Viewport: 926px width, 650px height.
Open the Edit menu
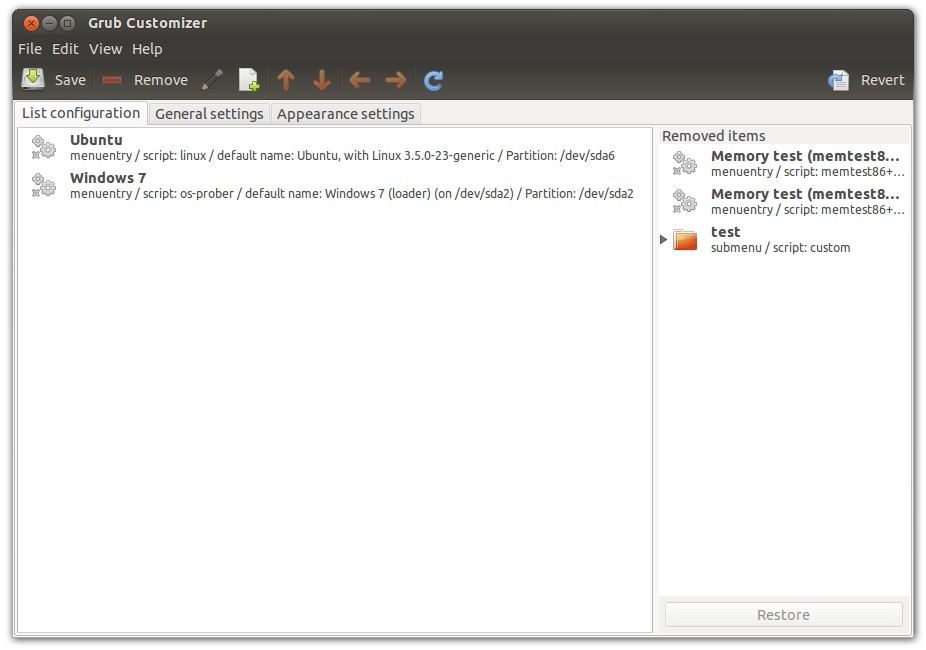[x=65, y=49]
